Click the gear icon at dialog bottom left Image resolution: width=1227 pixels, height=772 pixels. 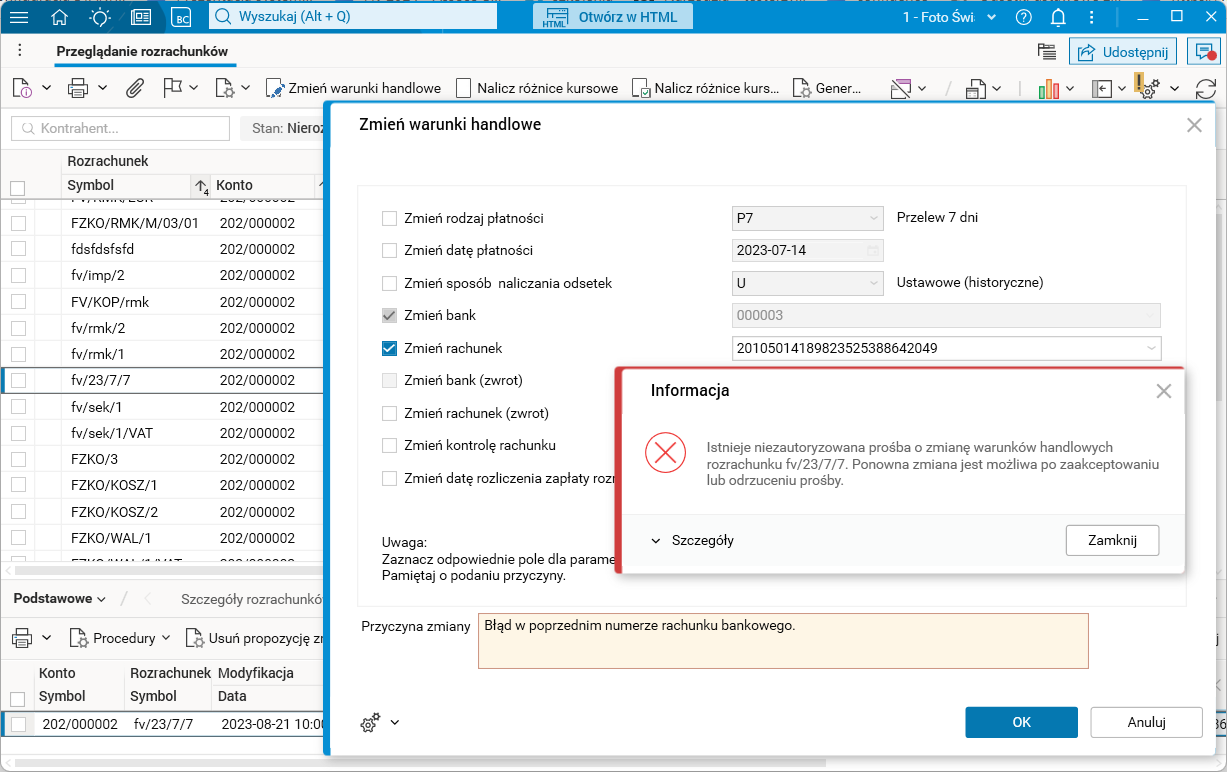coord(370,723)
